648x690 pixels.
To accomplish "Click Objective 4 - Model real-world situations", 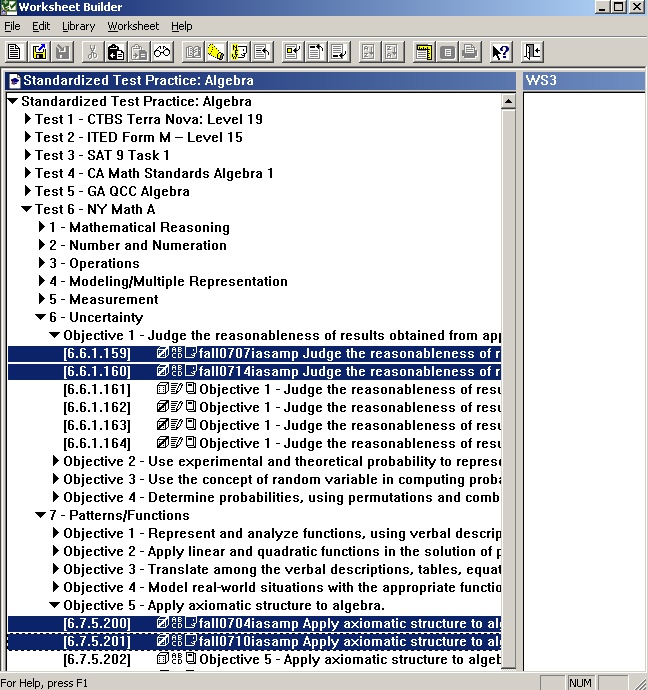I will point(282,587).
